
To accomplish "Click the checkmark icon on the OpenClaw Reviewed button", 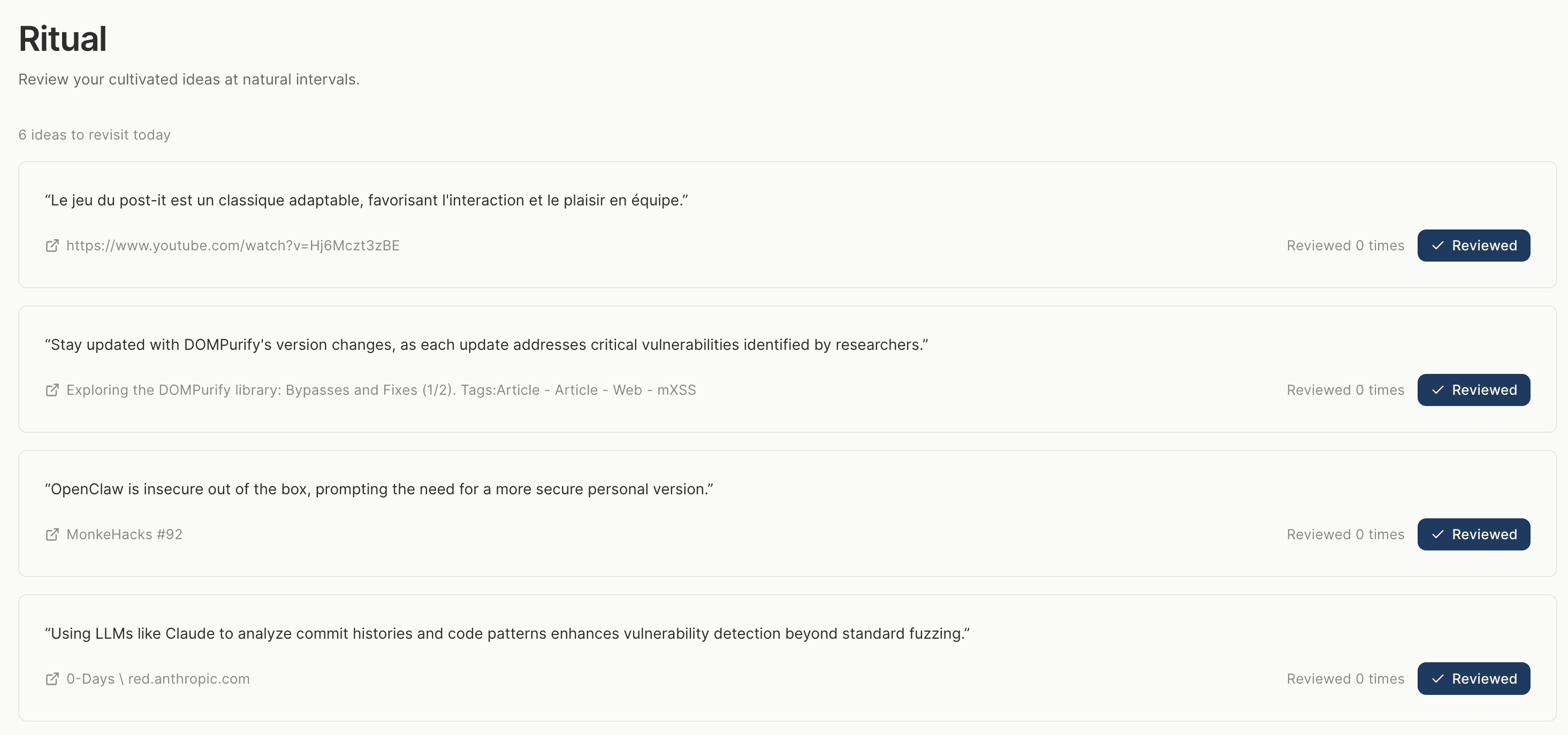I will point(1438,534).
